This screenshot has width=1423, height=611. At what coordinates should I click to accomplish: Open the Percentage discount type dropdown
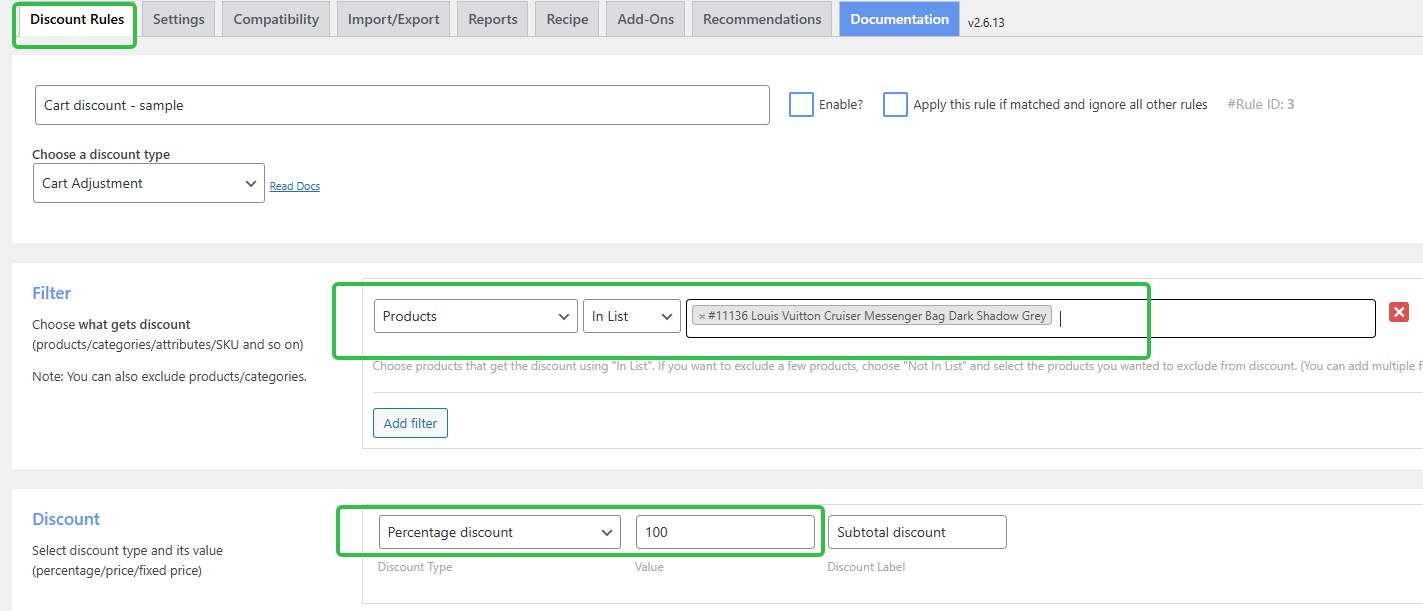pos(499,532)
